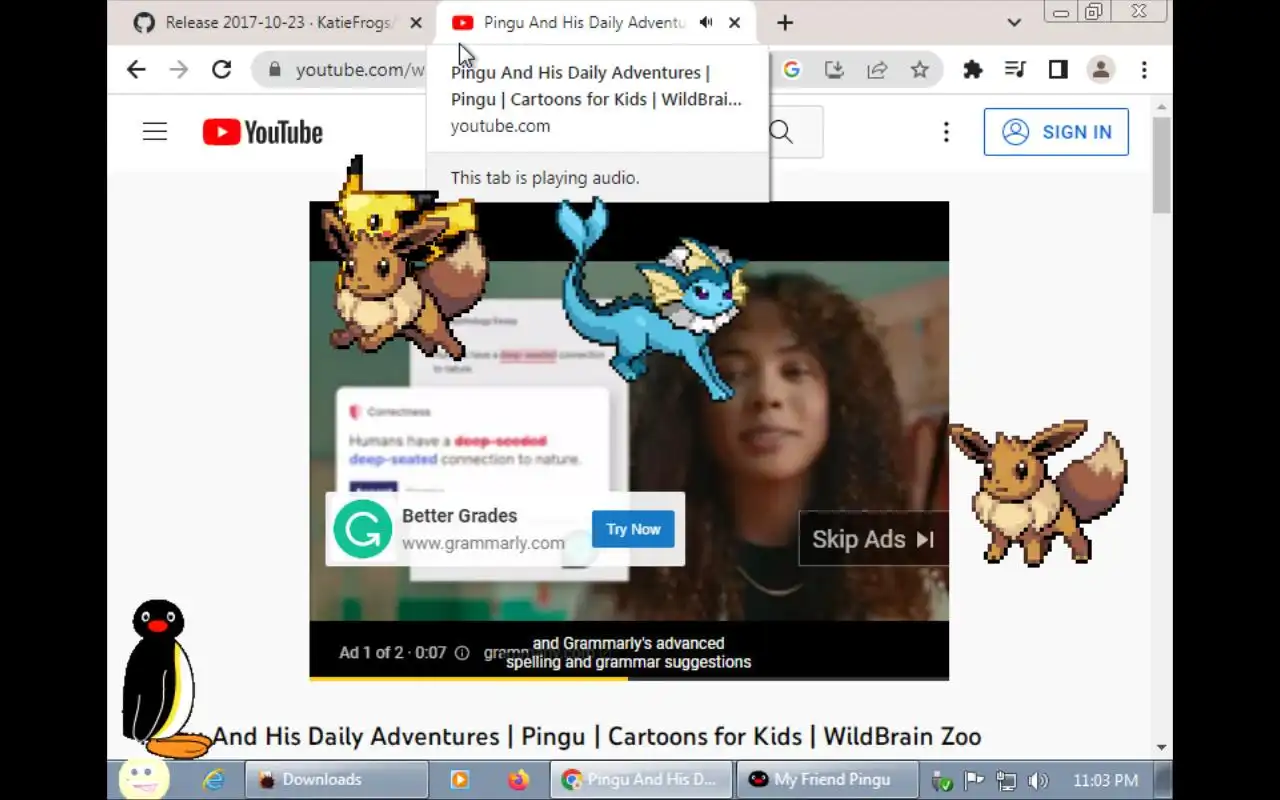The height and width of the screenshot is (800, 1280).
Task: Click the Google icon in address bar
Action: point(792,69)
